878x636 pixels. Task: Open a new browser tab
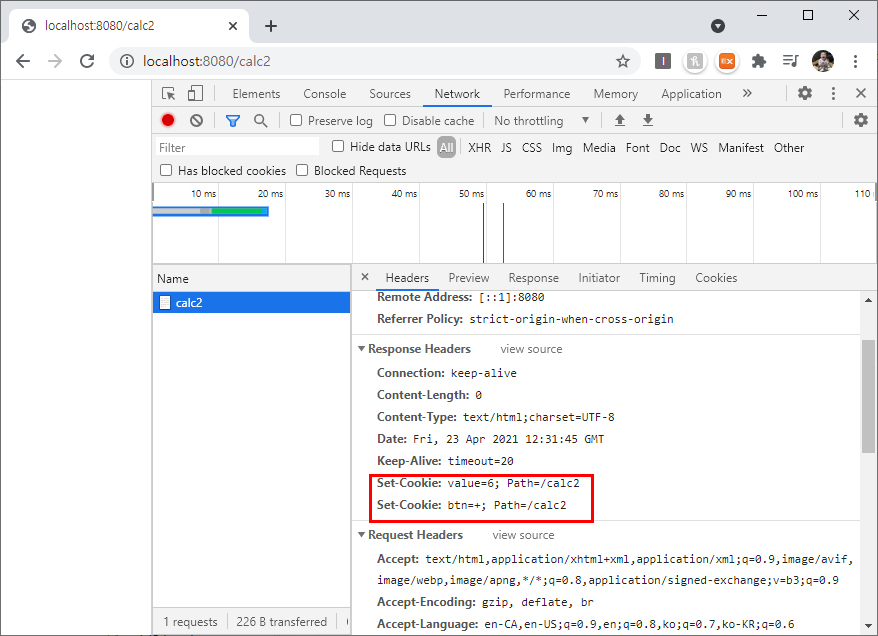pos(271,26)
